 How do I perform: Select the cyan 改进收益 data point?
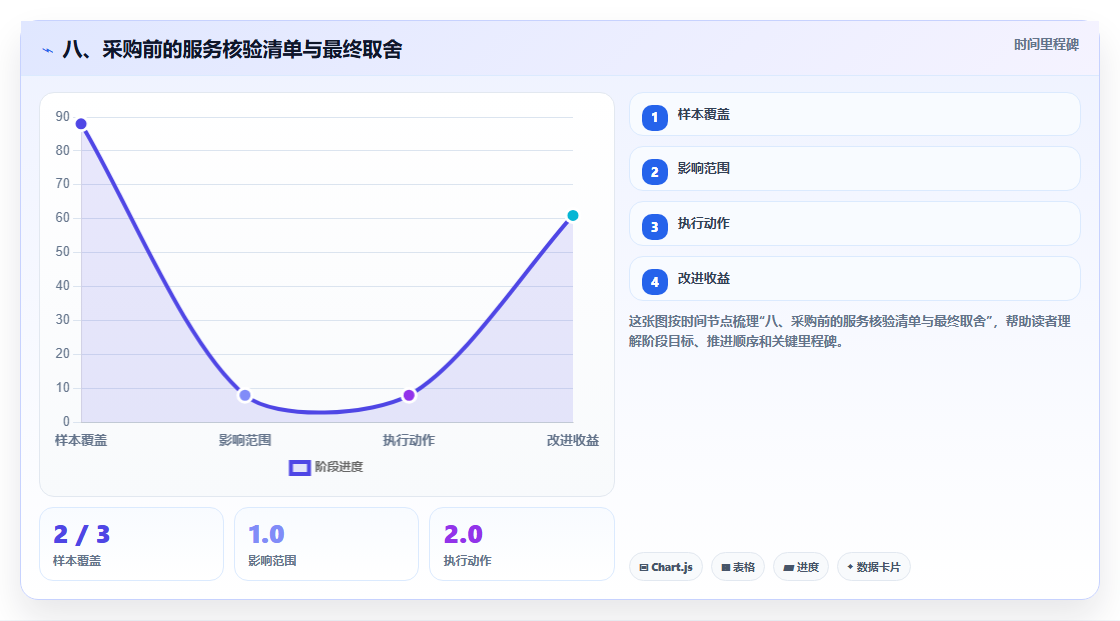click(572, 215)
